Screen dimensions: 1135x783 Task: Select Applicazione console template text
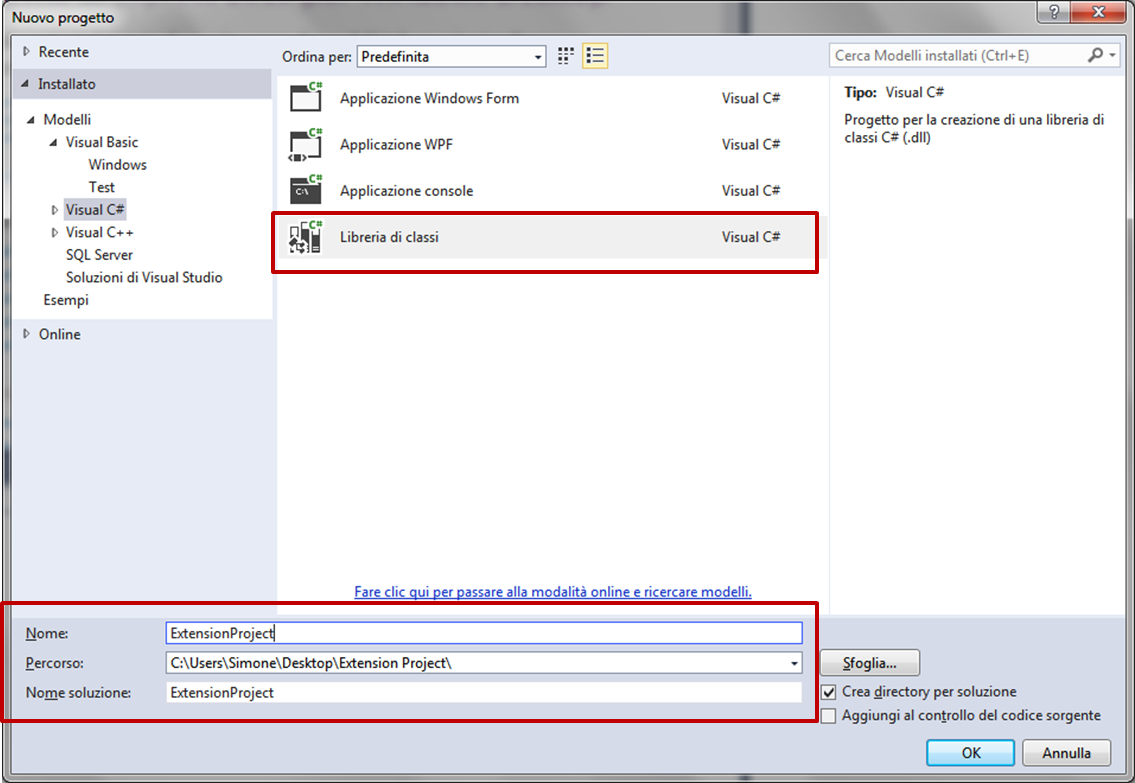(x=406, y=190)
